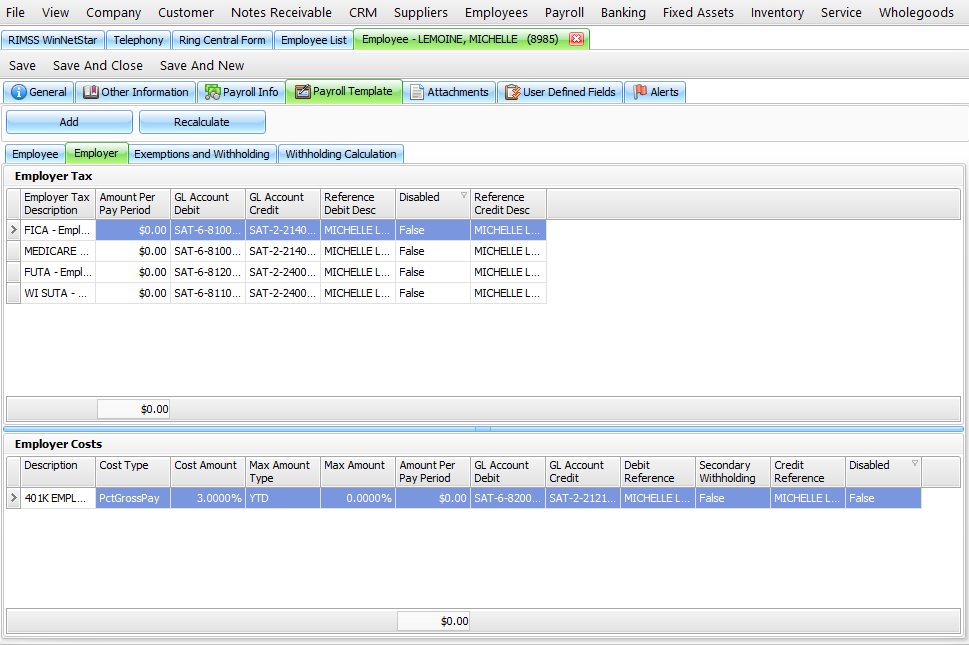Viewport: 969px width, 645px height.
Task: Click the User Defined Fields icon
Action: click(512, 92)
